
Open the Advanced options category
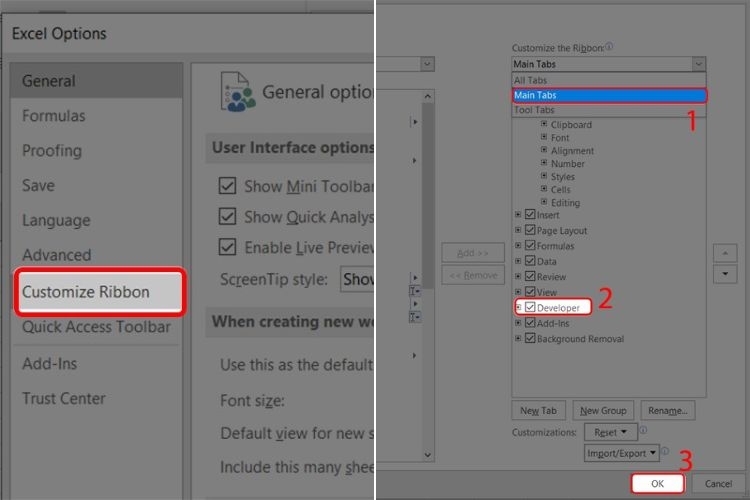pyautogui.click(x=56, y=255)
